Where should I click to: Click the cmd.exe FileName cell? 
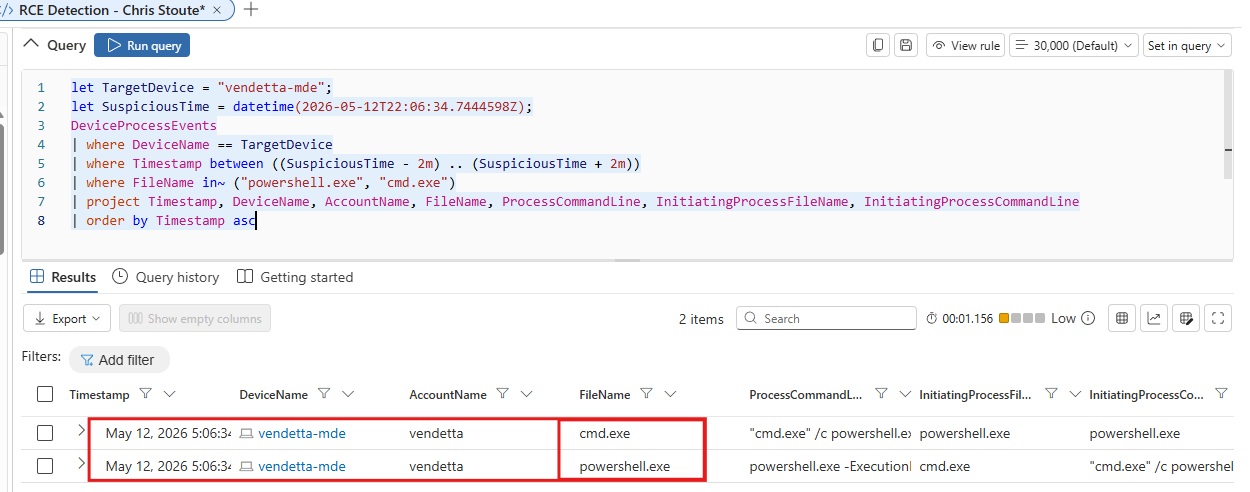(605, 433)
